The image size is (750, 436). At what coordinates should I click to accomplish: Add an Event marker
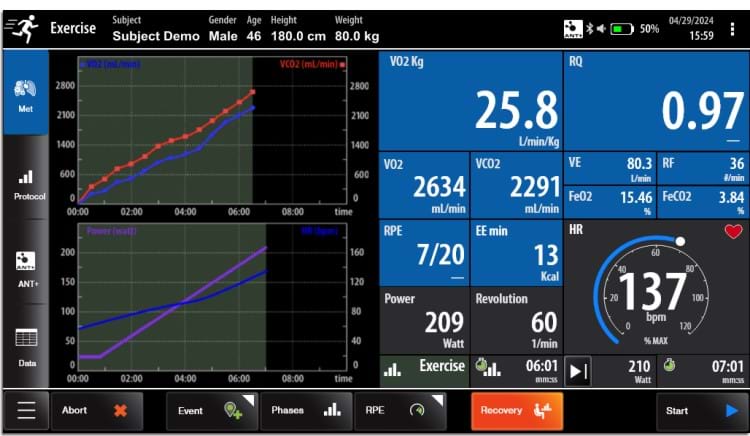tap(209, 410)
